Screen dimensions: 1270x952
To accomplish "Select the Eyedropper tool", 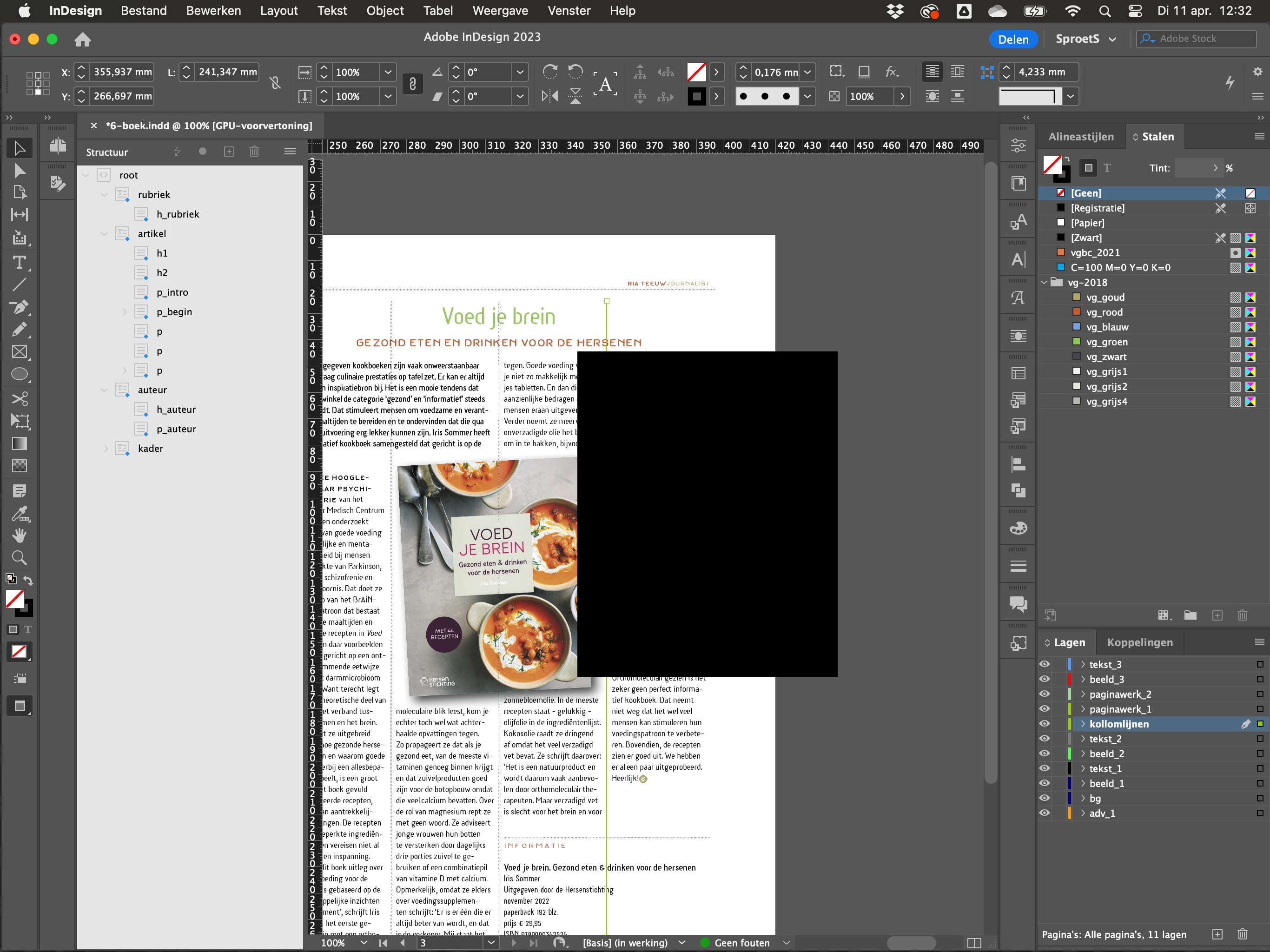I will (20, 513).
